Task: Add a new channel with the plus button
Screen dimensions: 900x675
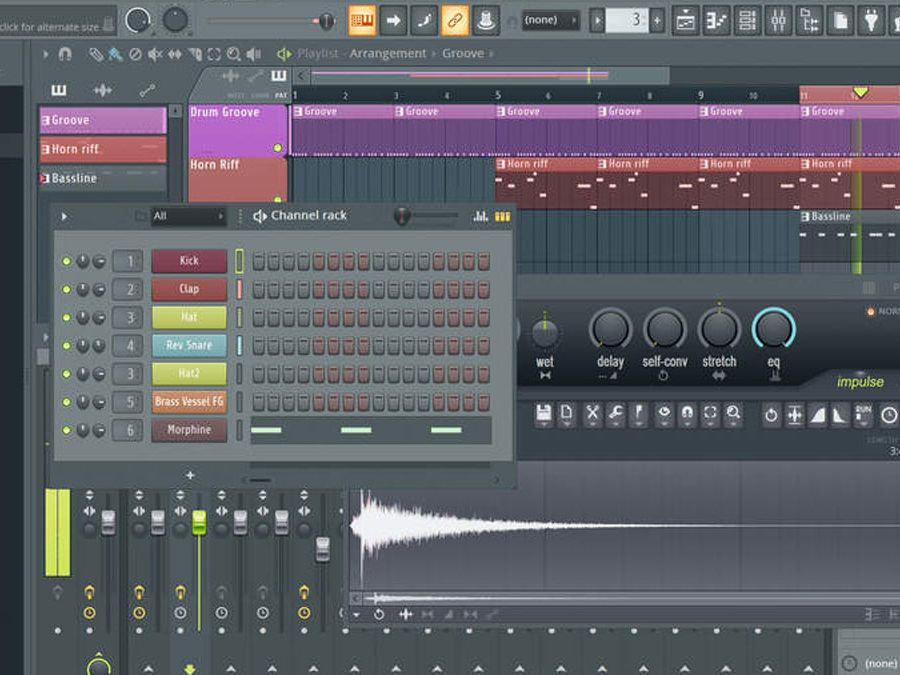Action: coord(190,476)
